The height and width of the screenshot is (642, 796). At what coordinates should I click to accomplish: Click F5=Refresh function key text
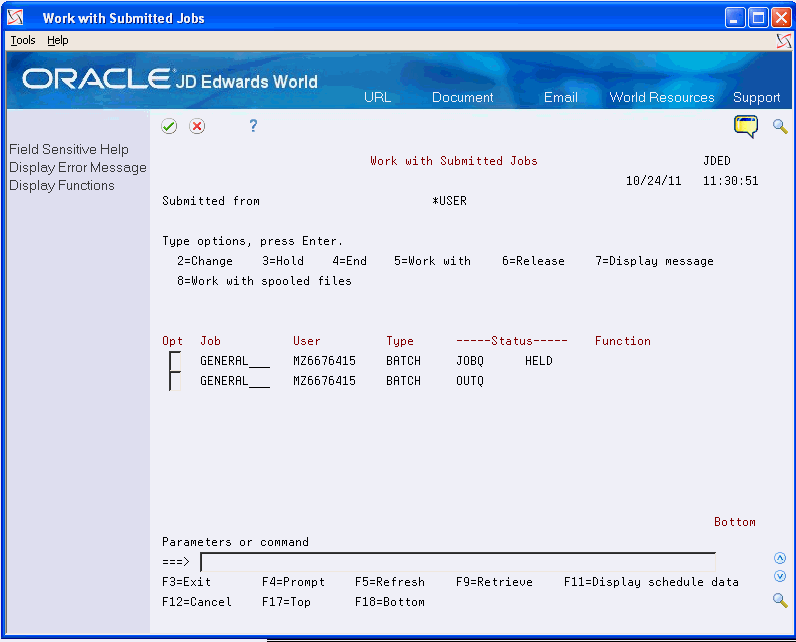tap(390, 582)
